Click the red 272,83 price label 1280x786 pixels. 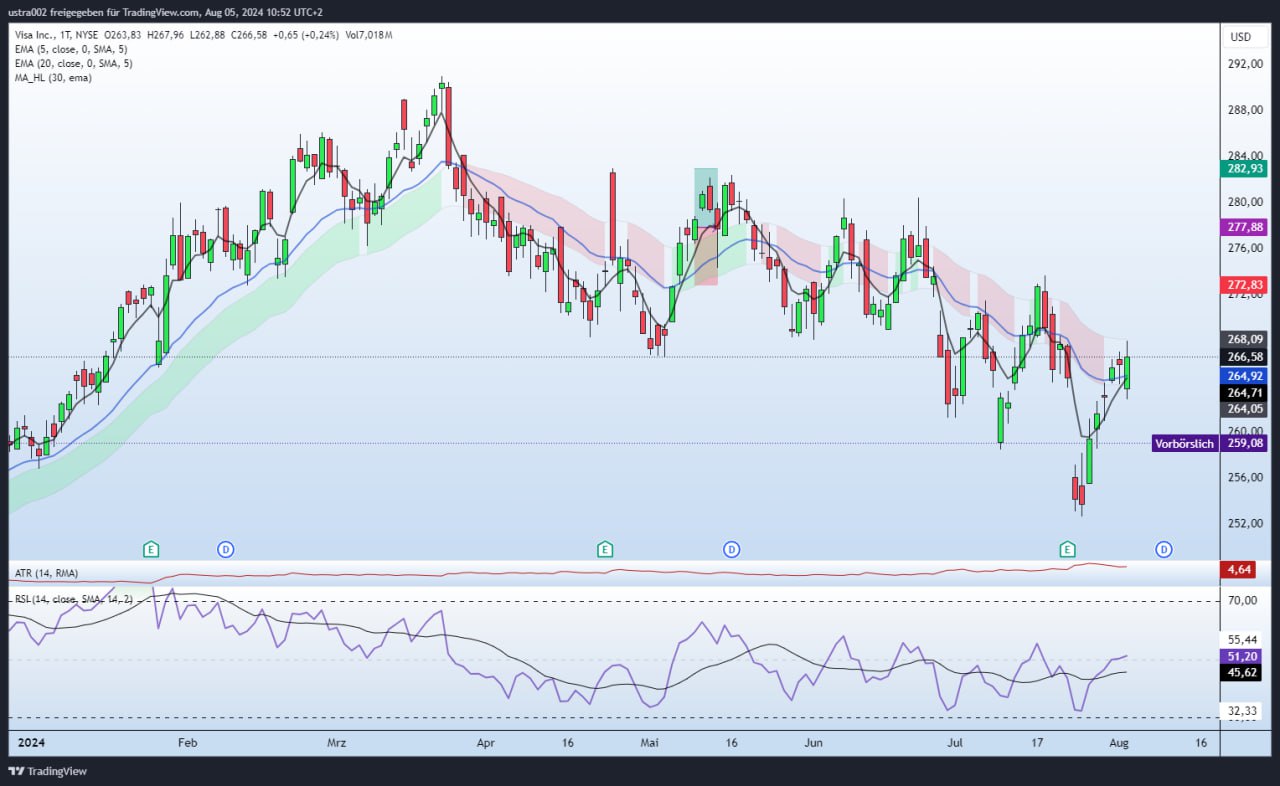click(x=1244, y=285)
